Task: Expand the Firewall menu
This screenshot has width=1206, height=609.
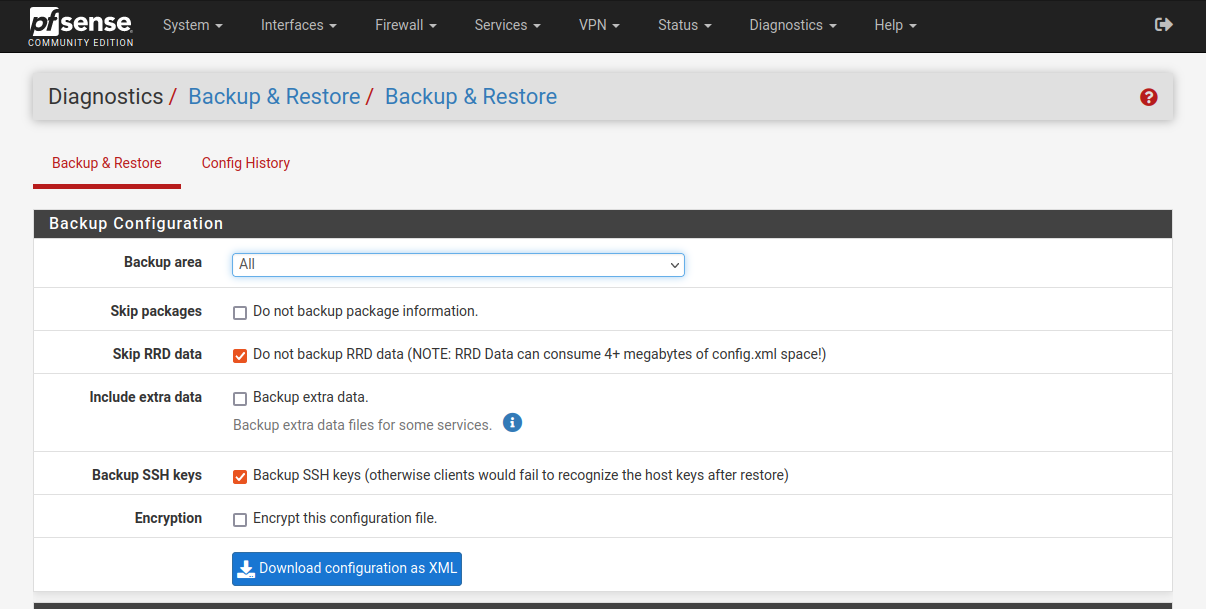Action: [x=406, y=25]
